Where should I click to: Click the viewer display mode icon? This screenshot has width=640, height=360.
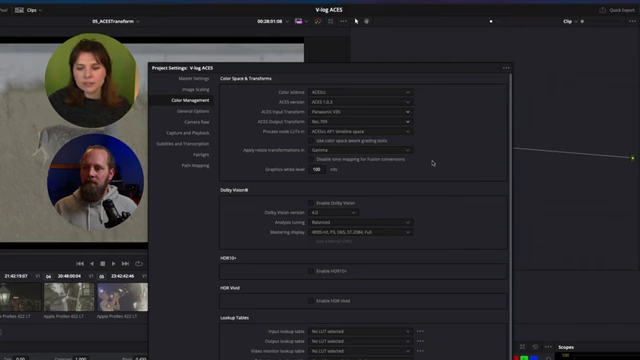(299, 21)
